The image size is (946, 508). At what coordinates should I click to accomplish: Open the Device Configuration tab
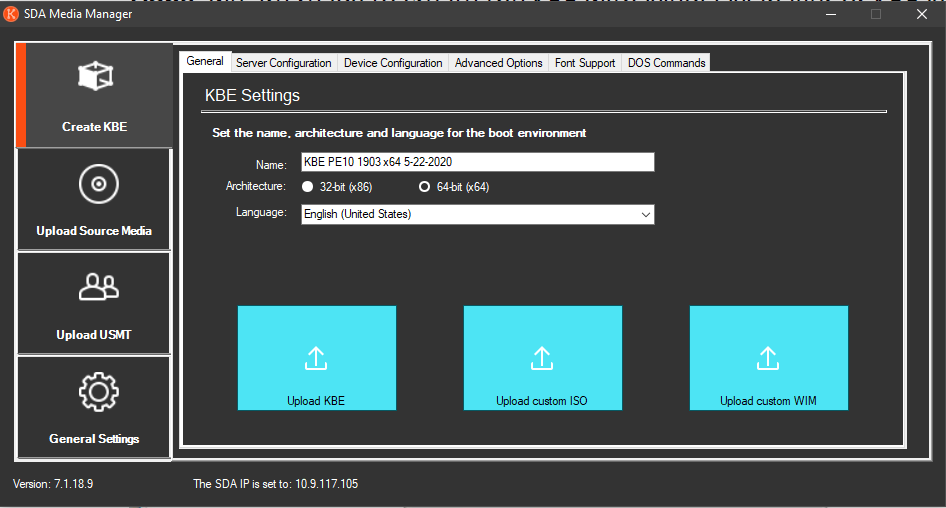coord(393,63)
